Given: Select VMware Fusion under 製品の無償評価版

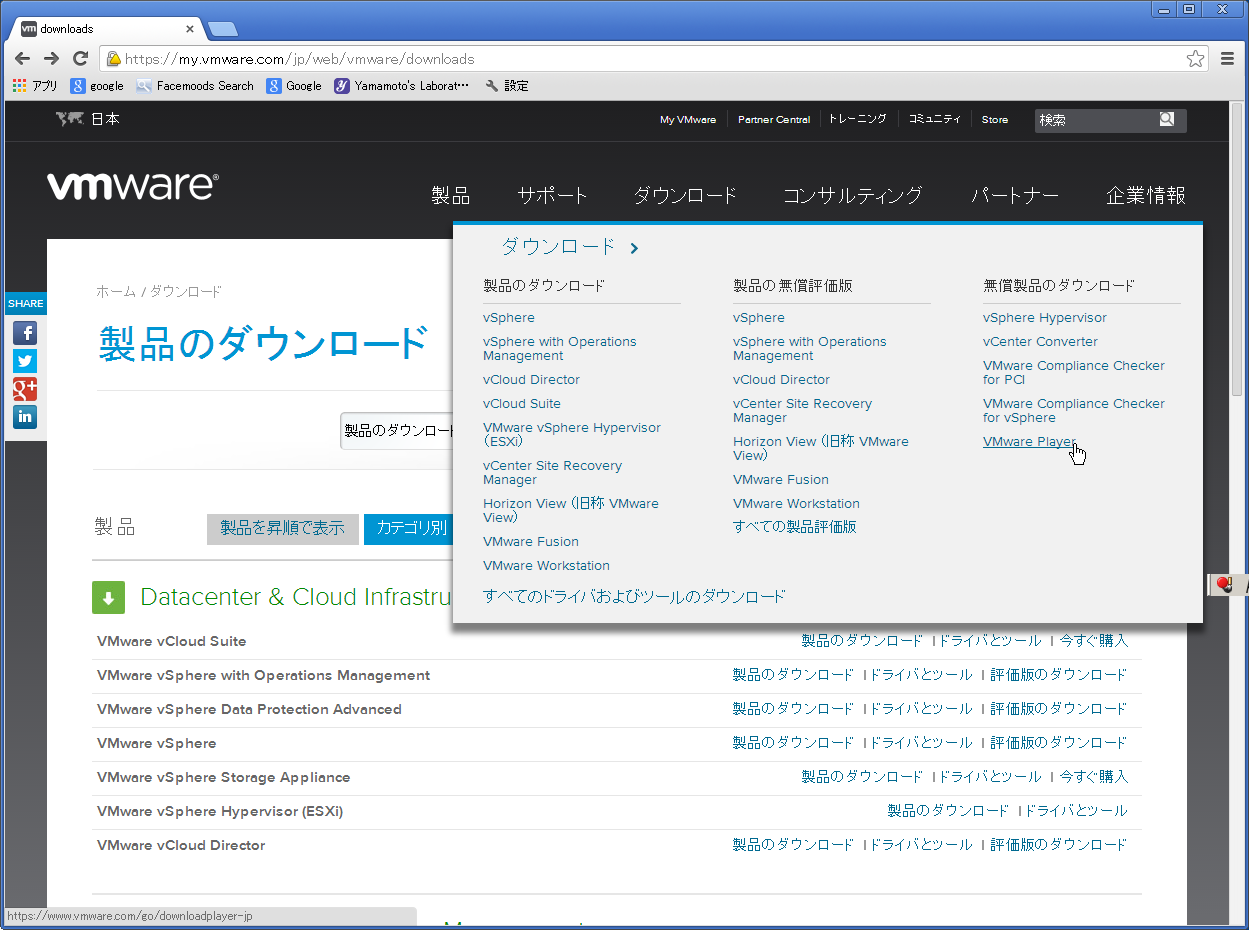Looking at the screenshot, I should click(781, 480).
